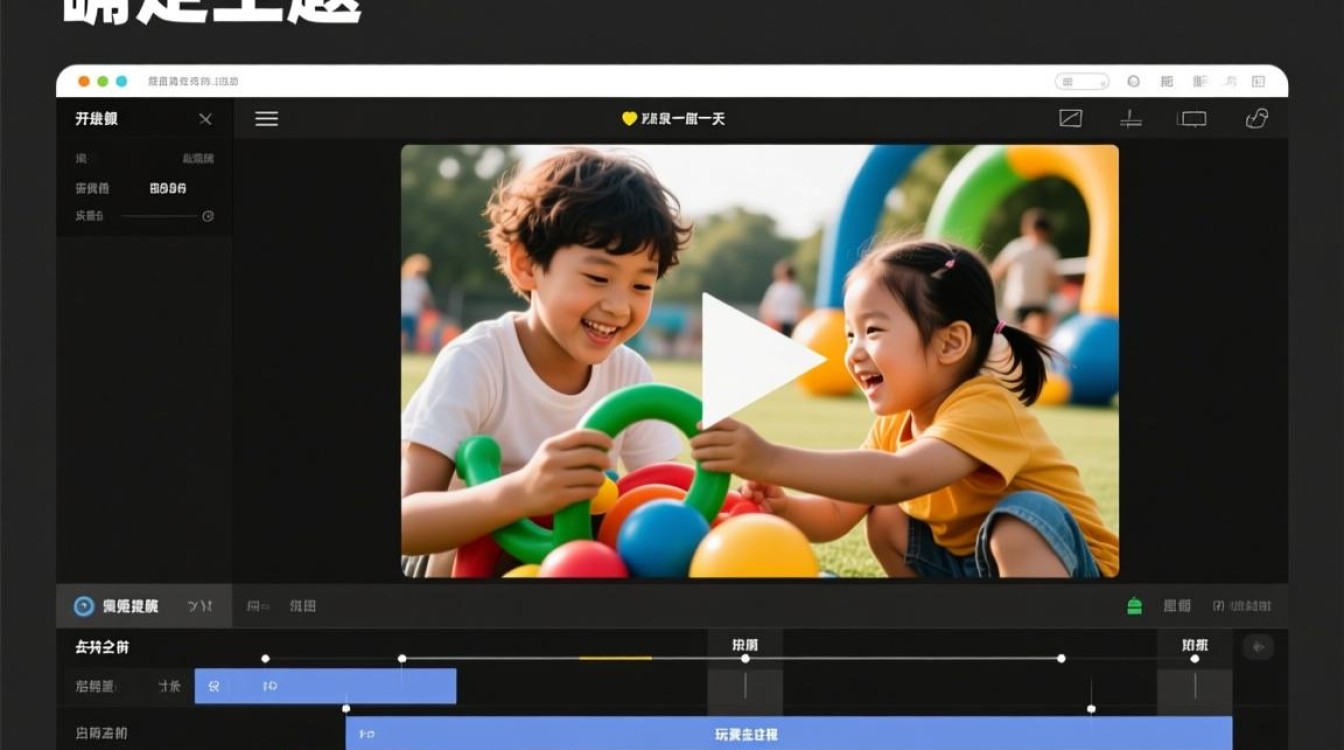This screenshot has height=750, width=1344.
Task: Click the crop/split line icon in the top toolbar
Action: [1131, 119]
